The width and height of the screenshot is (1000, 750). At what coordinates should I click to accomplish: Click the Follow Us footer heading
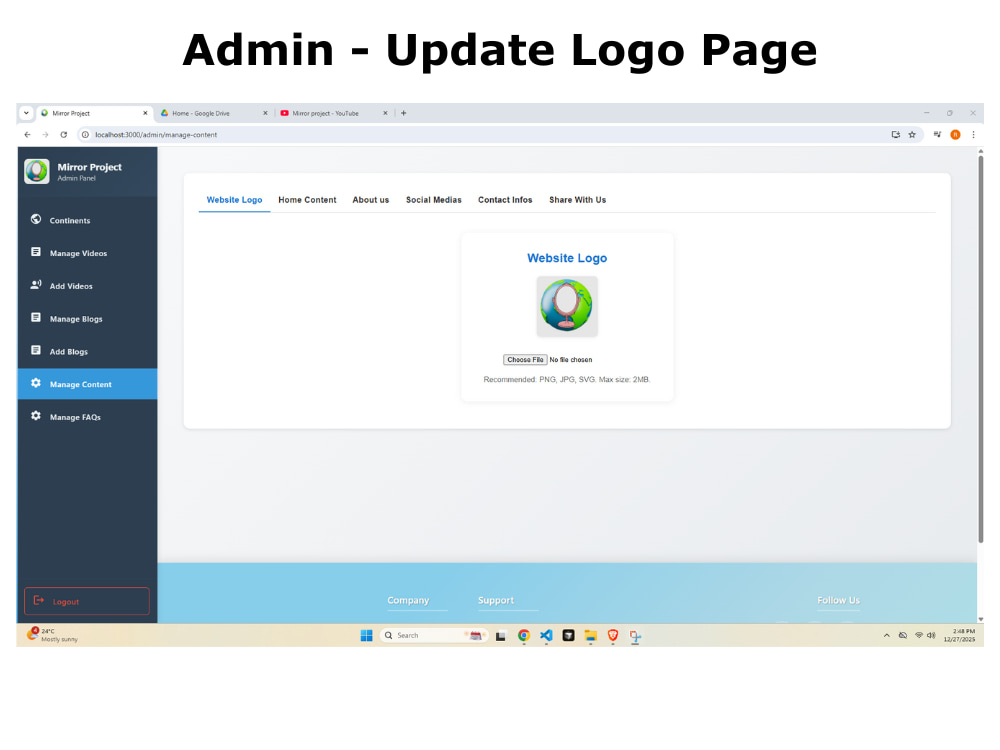click(x=838, y=600)
